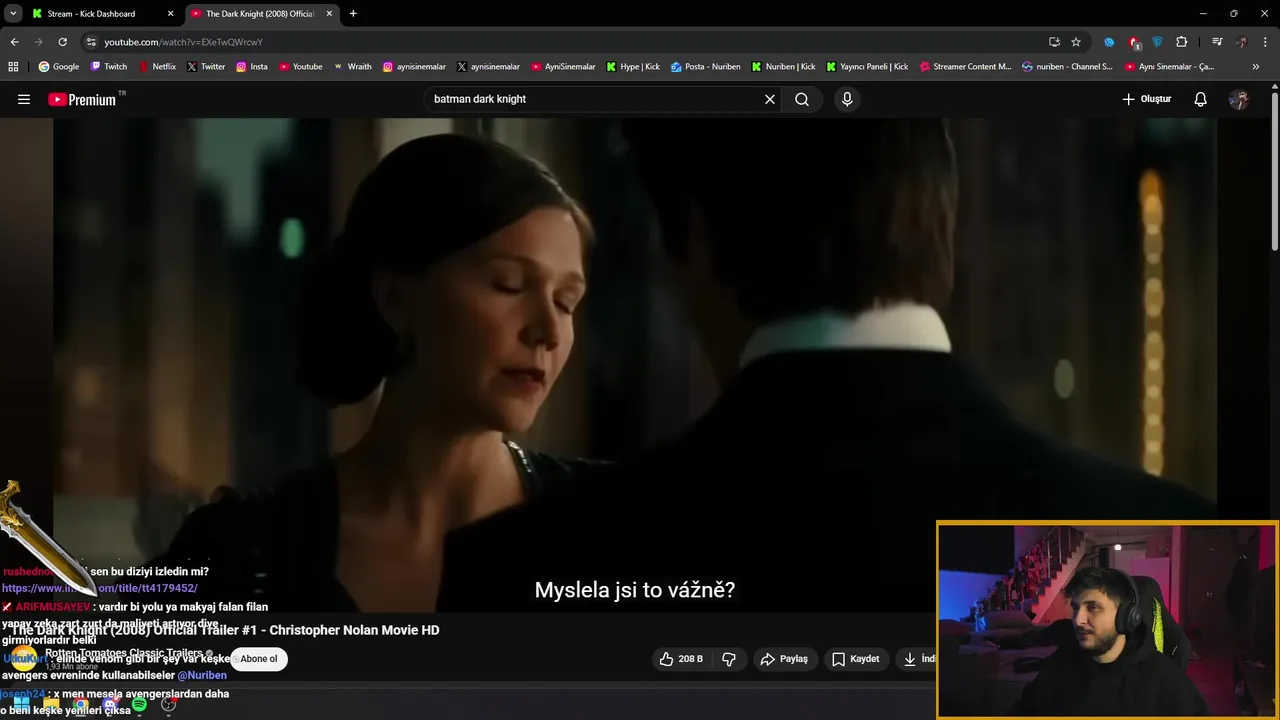
Task: Open the Yayıncı Paneli | Kick bookmark
Action: (x=867, y=67)
